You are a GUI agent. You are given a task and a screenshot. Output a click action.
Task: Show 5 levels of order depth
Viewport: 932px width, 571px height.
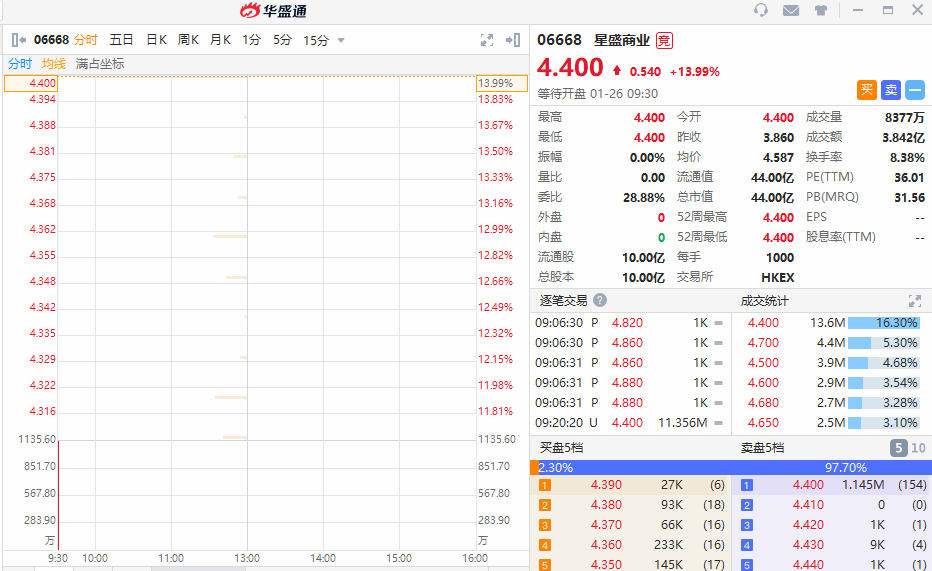[898, 448]
